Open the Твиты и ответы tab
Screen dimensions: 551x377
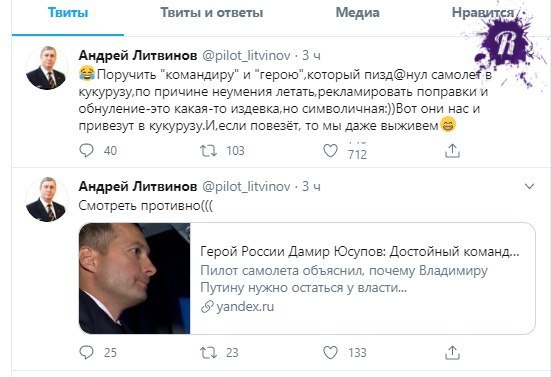pyautogui.click(x=212, y=13)
